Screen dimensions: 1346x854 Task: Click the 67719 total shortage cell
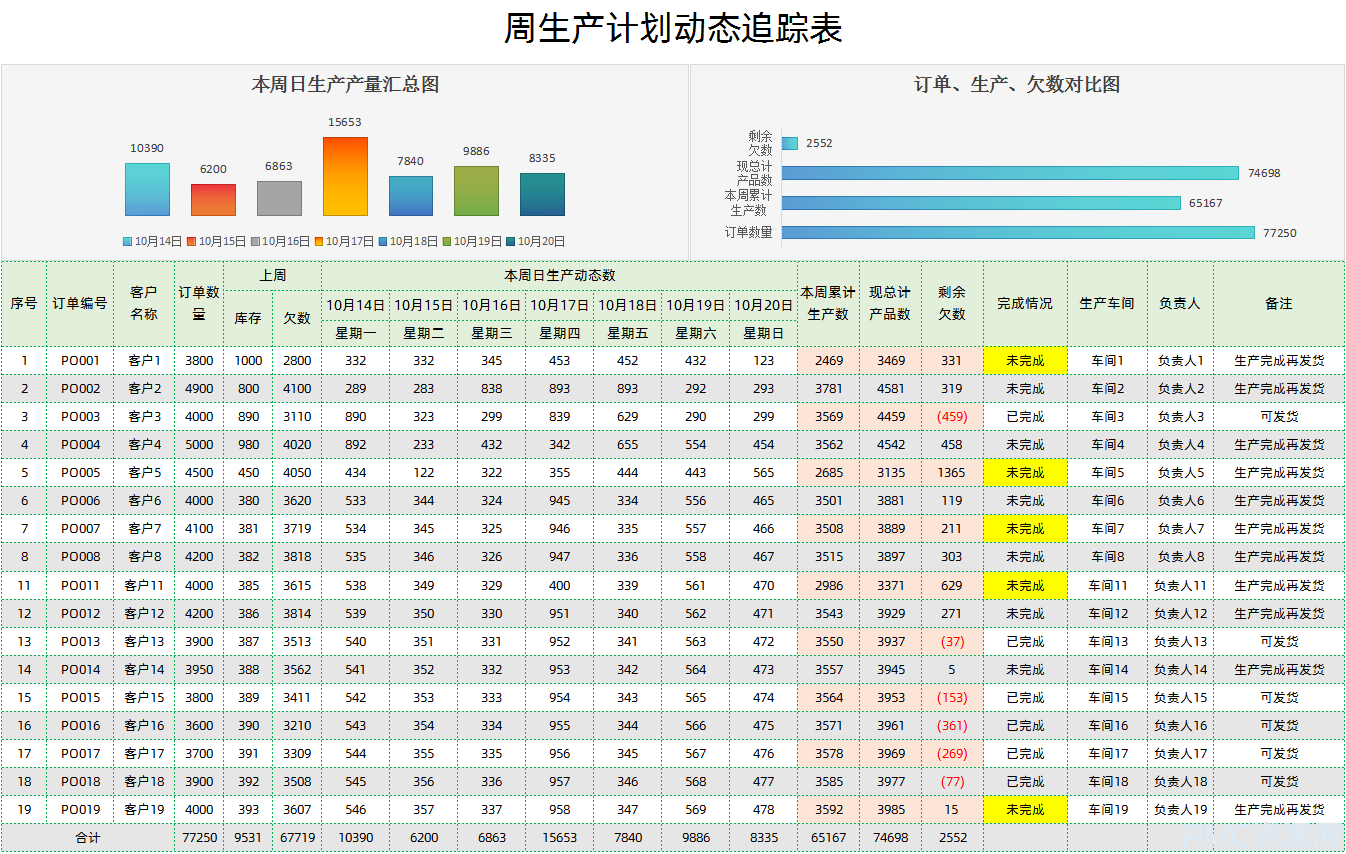(x=297, y=838)
